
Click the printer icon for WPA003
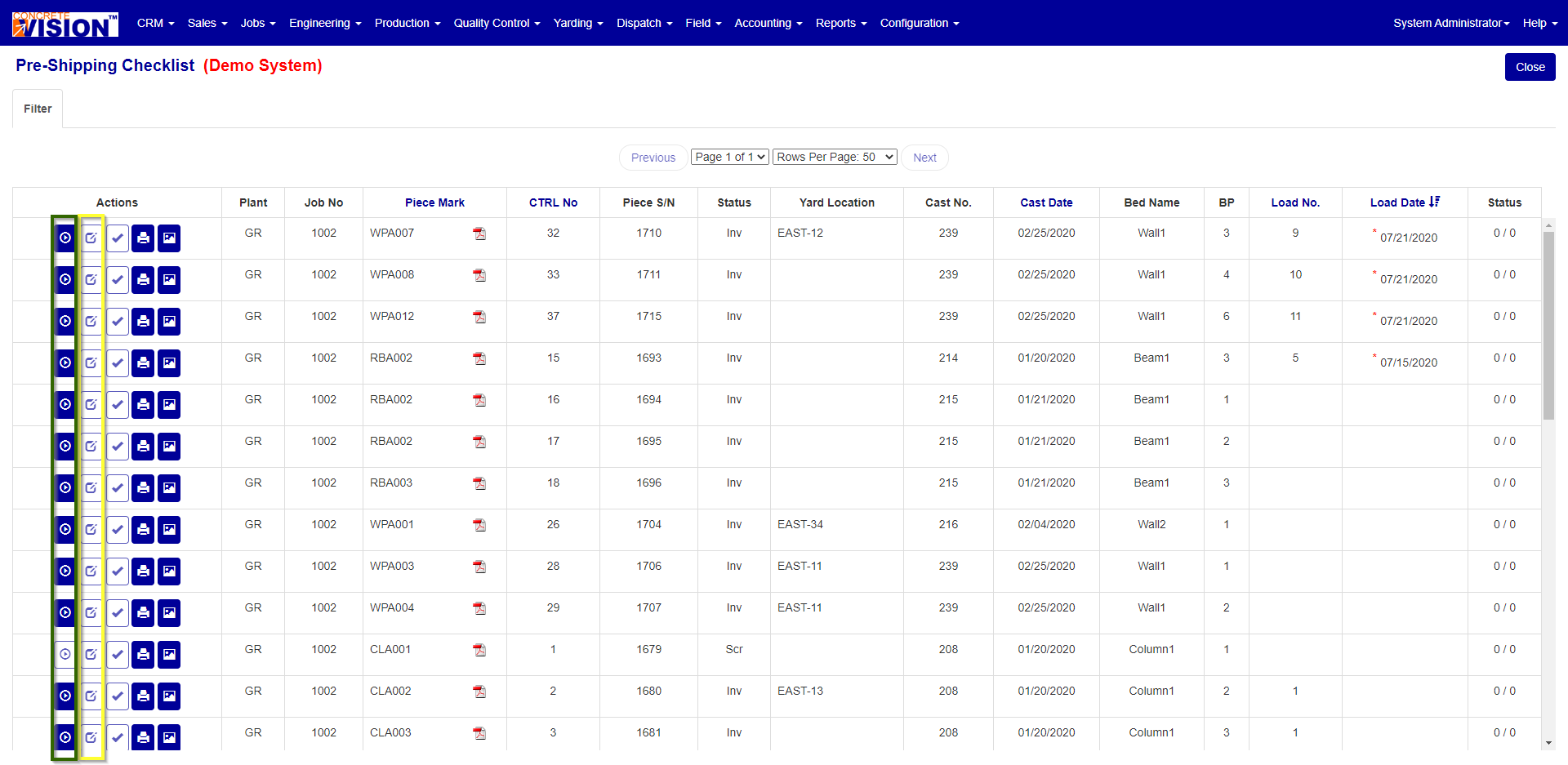click(143, 572)
